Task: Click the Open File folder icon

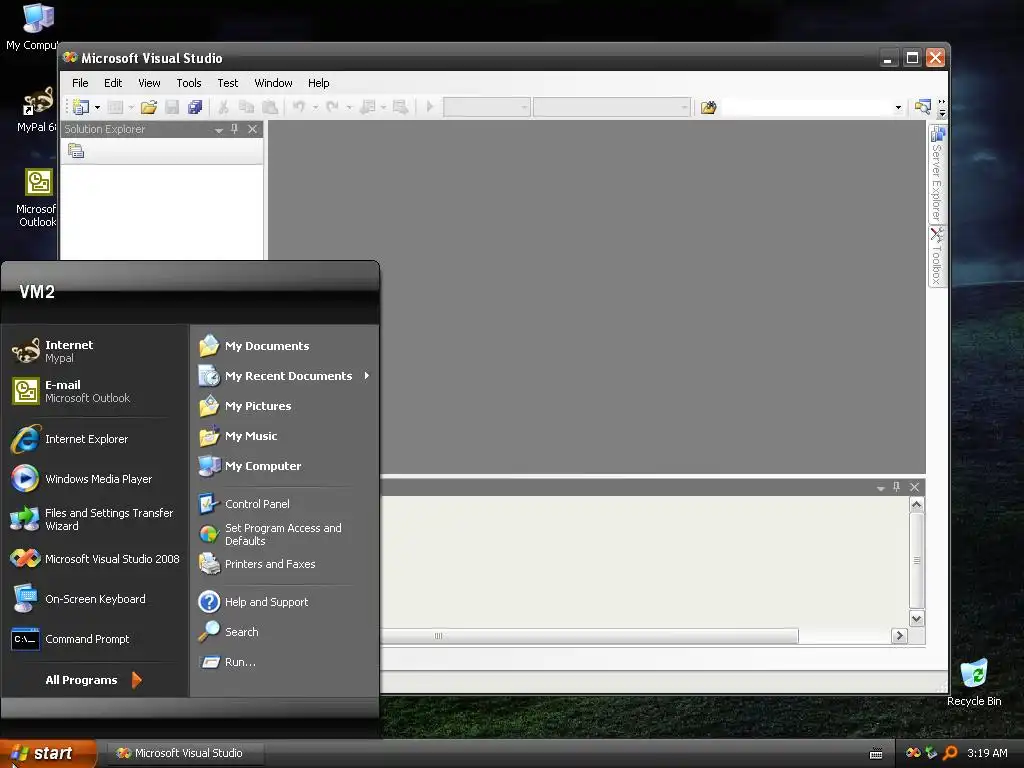Action: click(x=149, y=107)
